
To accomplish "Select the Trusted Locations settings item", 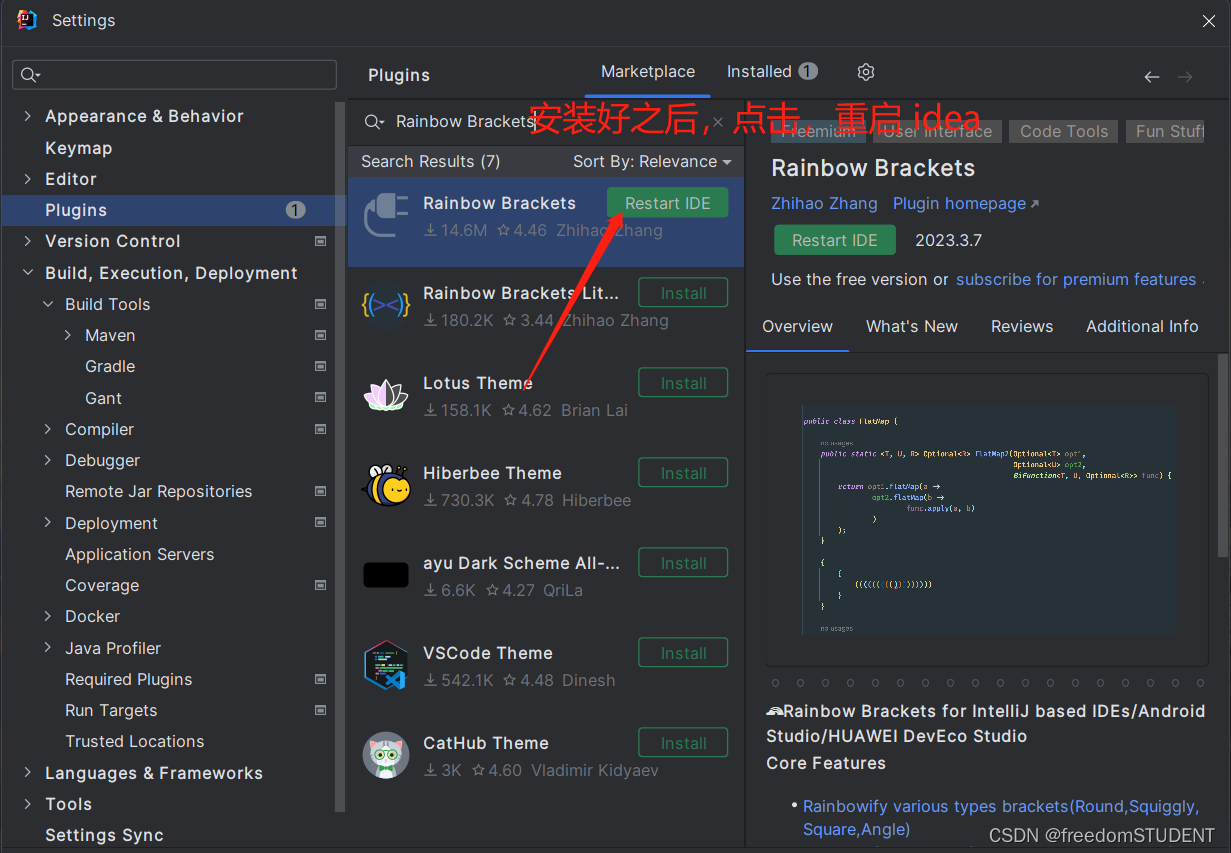I will coord(134,741).
